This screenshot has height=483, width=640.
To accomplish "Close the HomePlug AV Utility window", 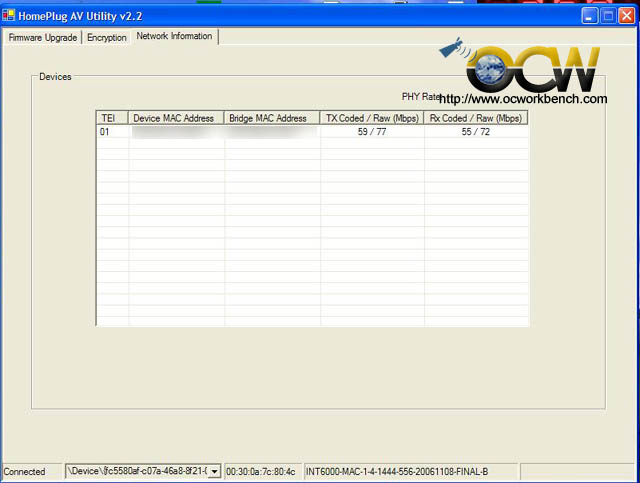I will point(627,16).
